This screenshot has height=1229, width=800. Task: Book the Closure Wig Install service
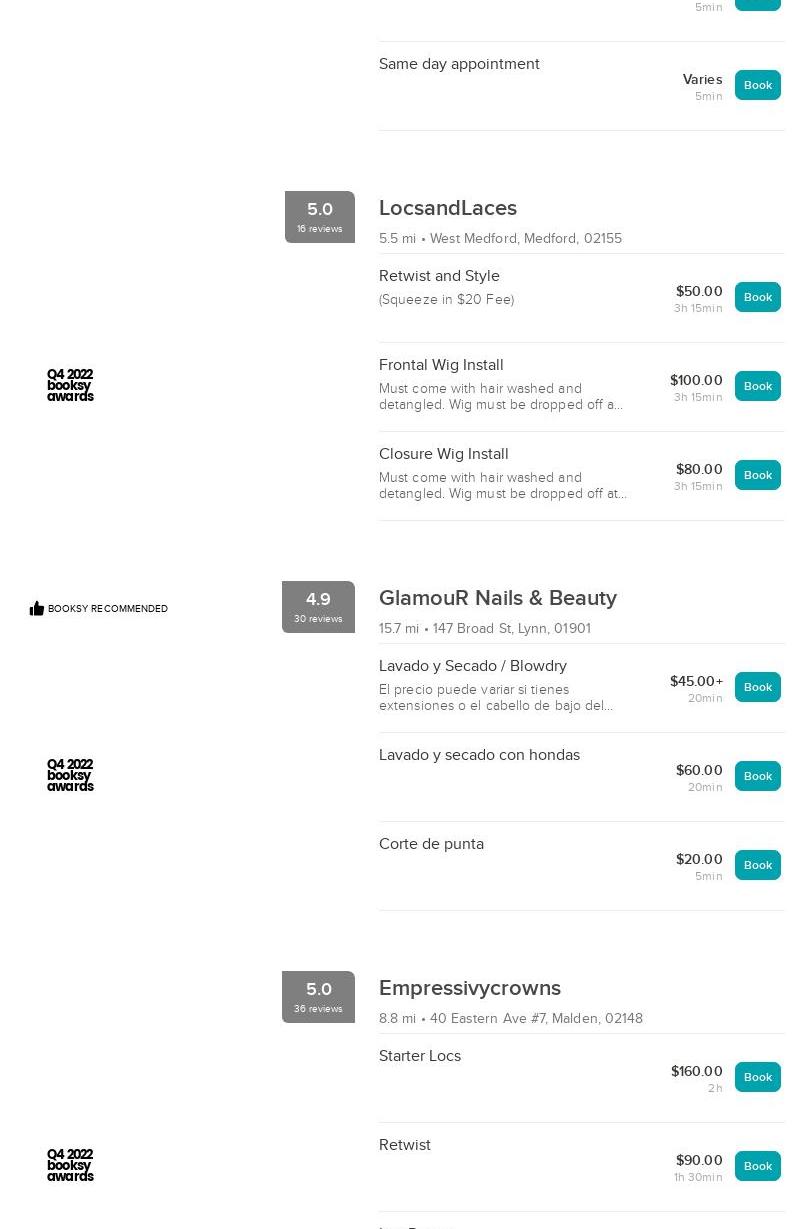(757, 475)
